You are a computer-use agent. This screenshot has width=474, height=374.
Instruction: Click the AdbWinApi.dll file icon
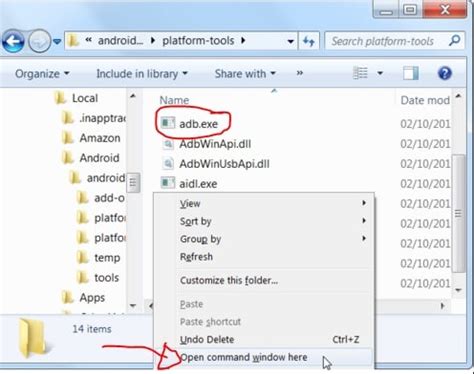click(x=168, y=144)
